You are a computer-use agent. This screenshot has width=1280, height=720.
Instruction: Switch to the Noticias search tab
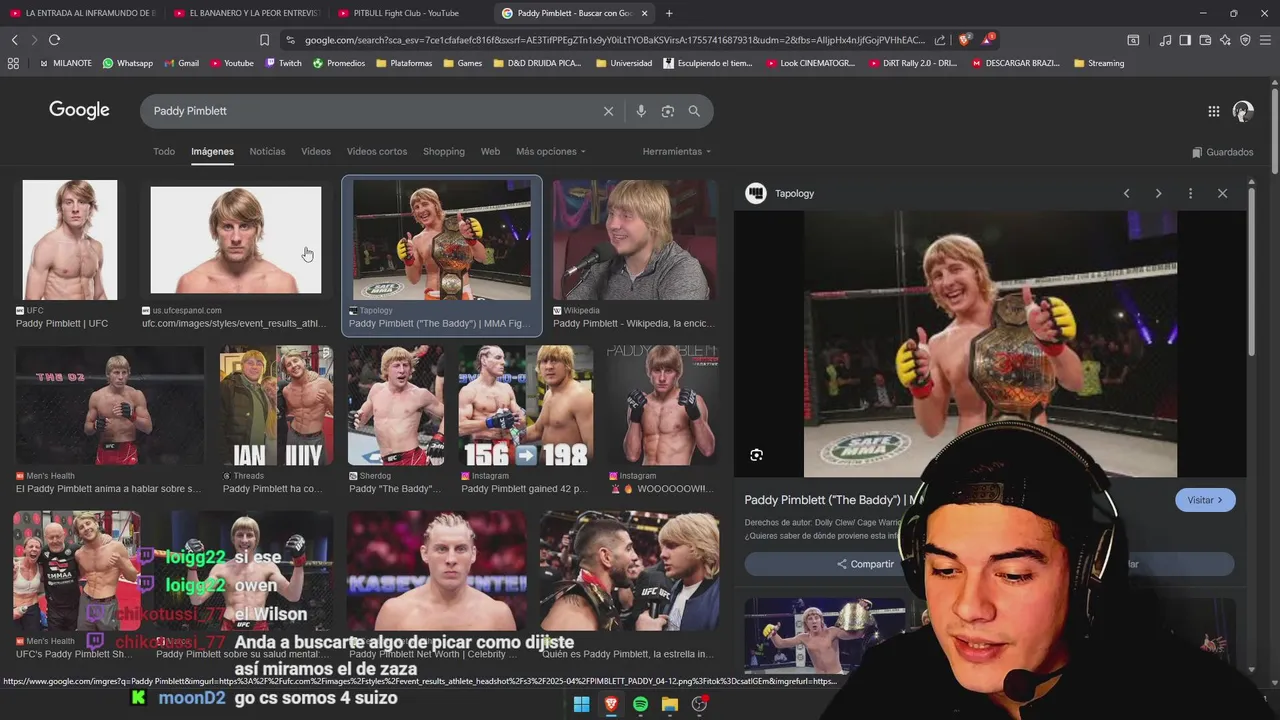pyautogui.click(x=267, y=151)
